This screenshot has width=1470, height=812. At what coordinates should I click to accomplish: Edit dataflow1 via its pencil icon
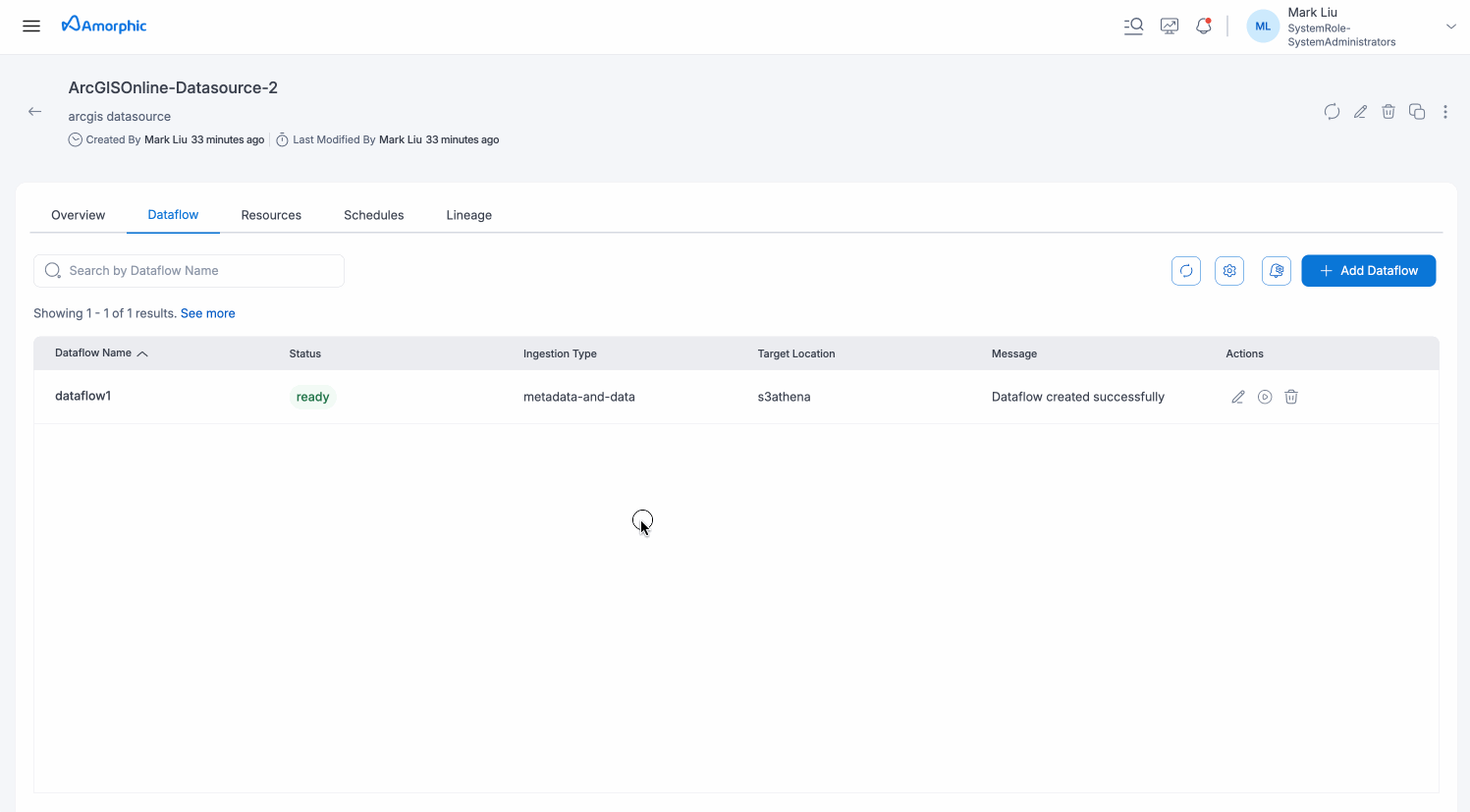[1237, 396]
